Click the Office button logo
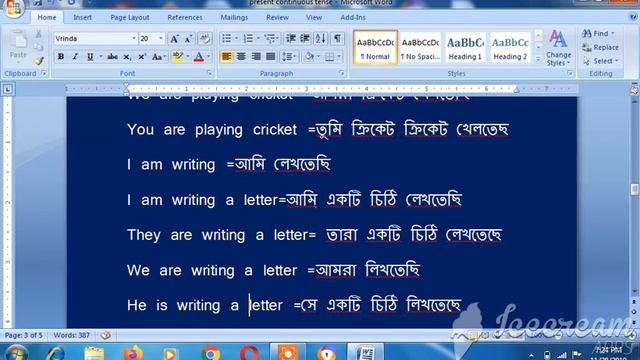This screenshot has width=640, height=360. [14, 8]
